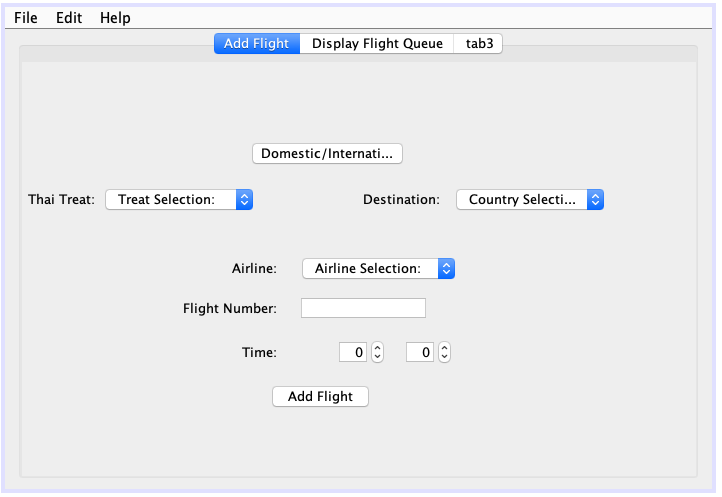
Task: Increase the minute with the up arrow
Action: point(444,348)
